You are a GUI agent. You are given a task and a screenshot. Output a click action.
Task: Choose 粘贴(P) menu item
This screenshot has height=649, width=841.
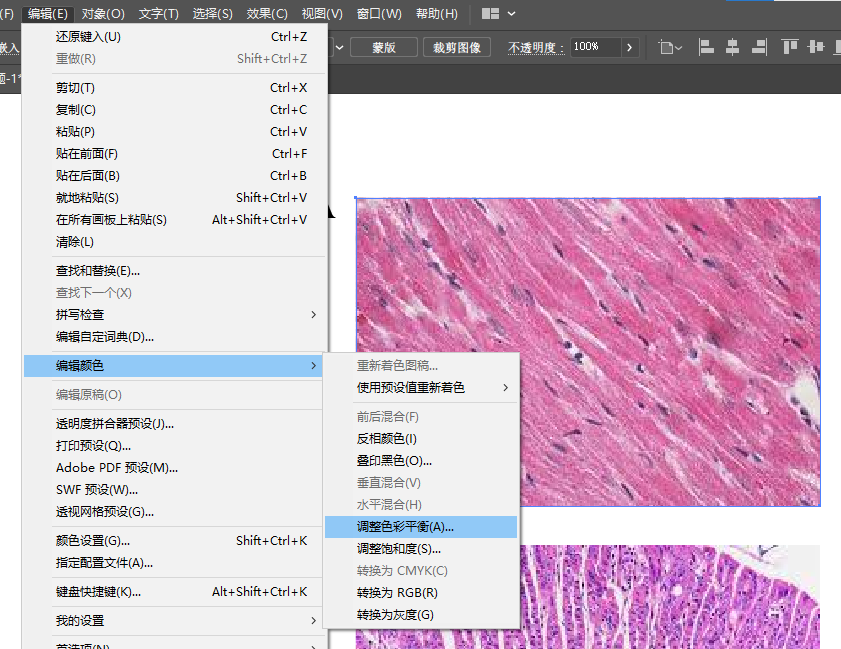click(x=174, y=131)
